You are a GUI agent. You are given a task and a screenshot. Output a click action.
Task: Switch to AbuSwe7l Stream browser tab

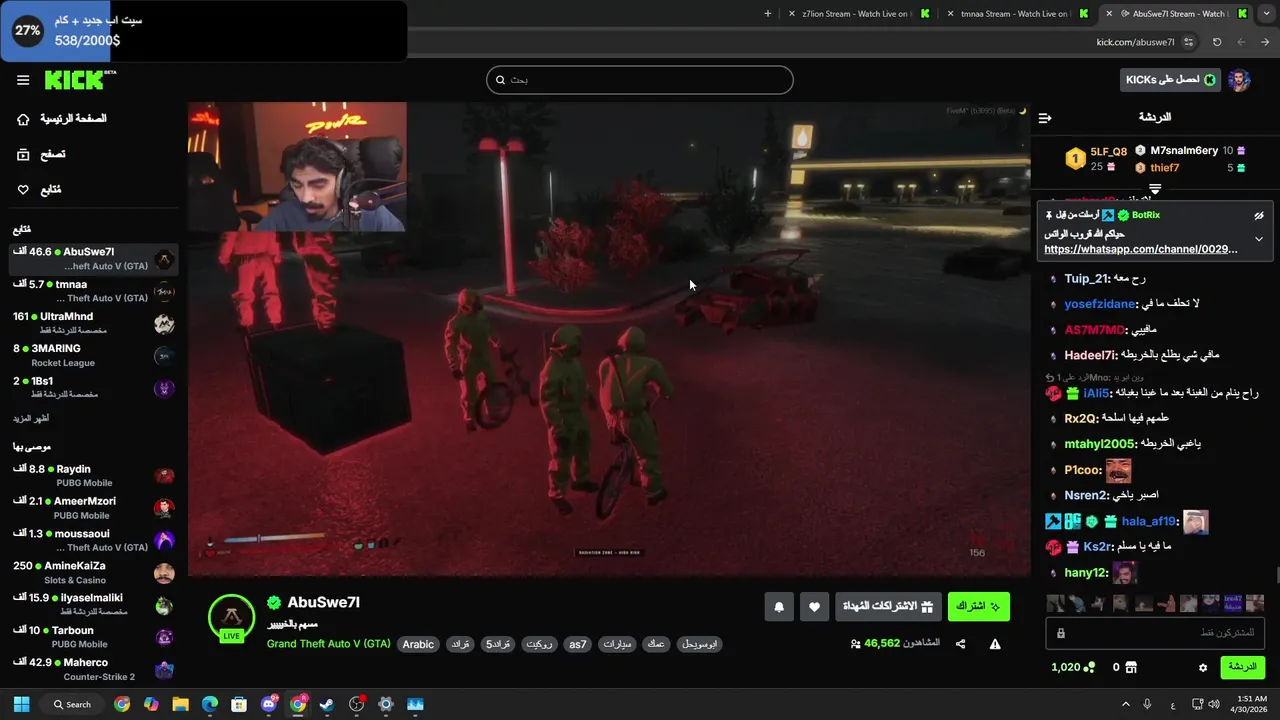point(1174,14)
